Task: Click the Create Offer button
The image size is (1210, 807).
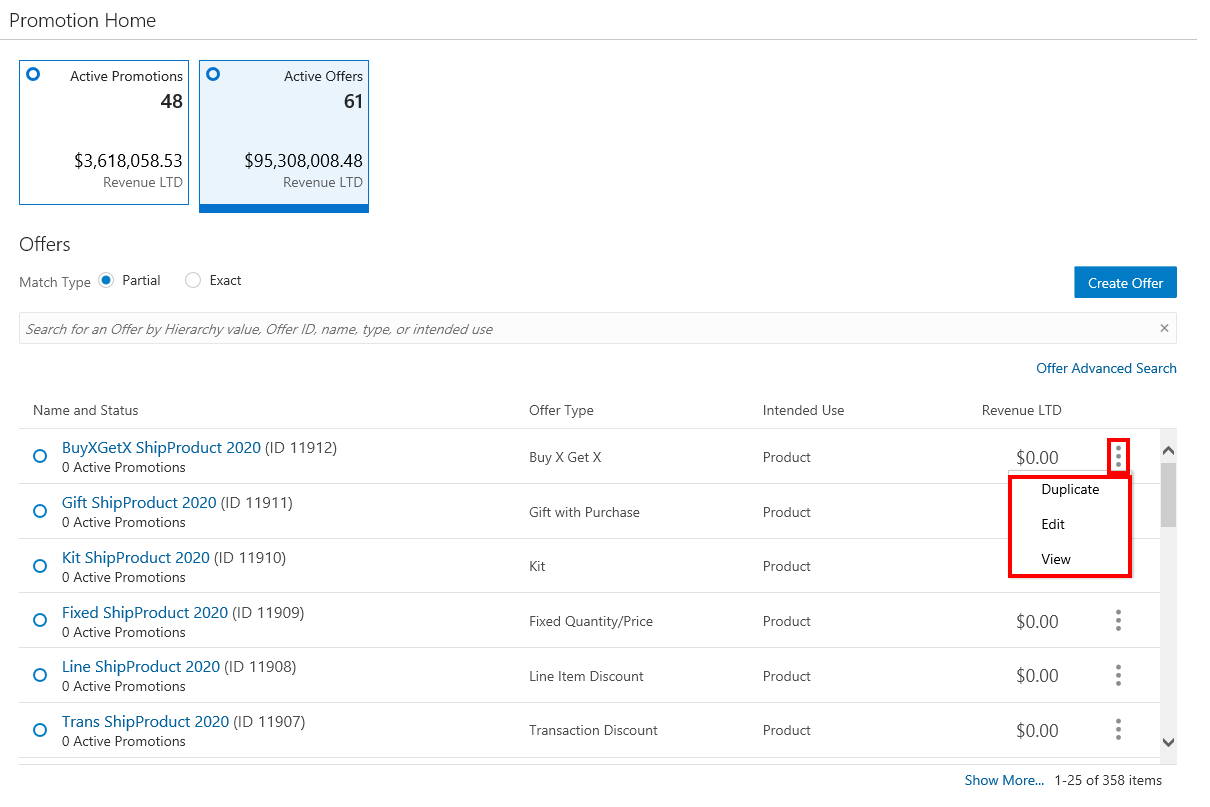Action: 1125,282
